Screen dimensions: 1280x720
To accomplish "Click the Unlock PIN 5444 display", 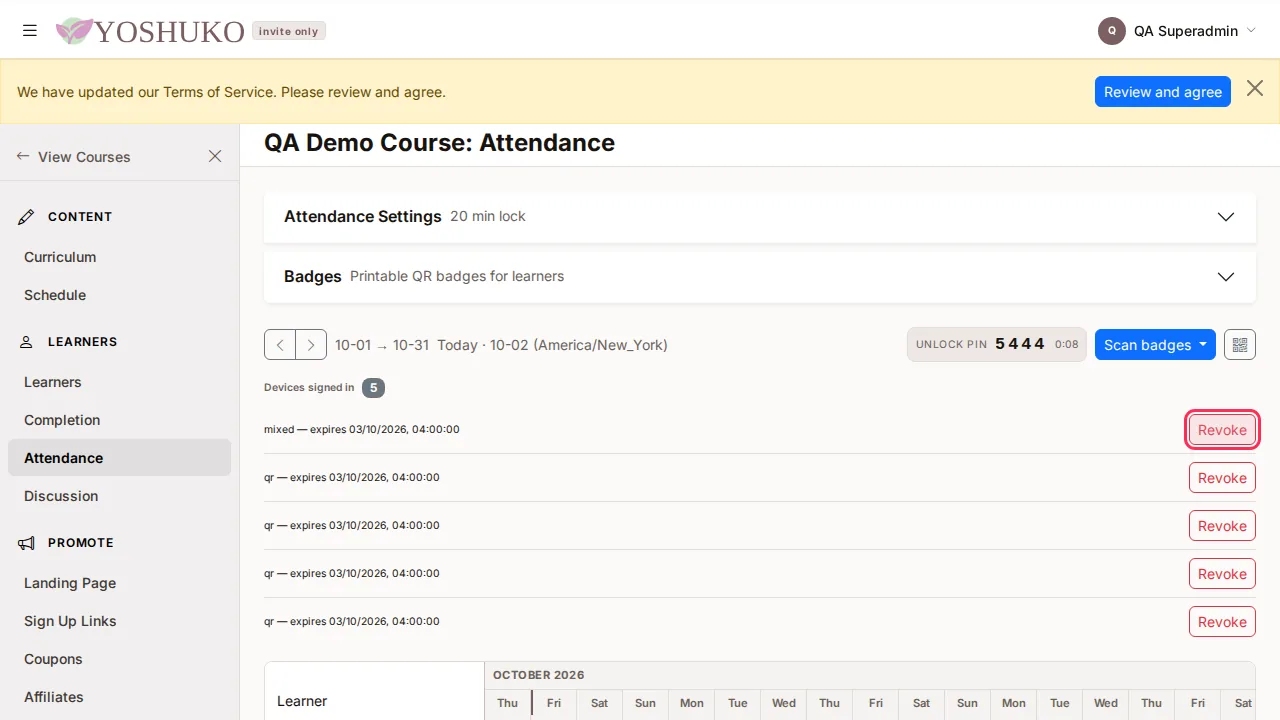I will point(997,344).
